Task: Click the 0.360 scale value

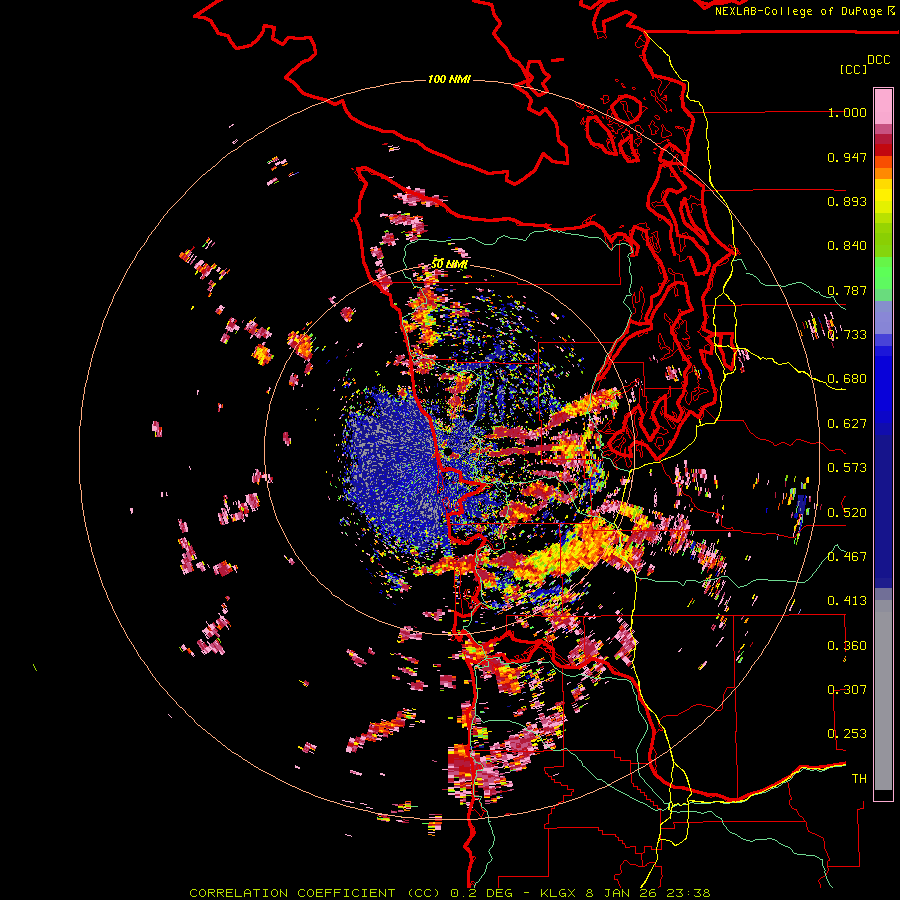Action: (x=847, y=646)
